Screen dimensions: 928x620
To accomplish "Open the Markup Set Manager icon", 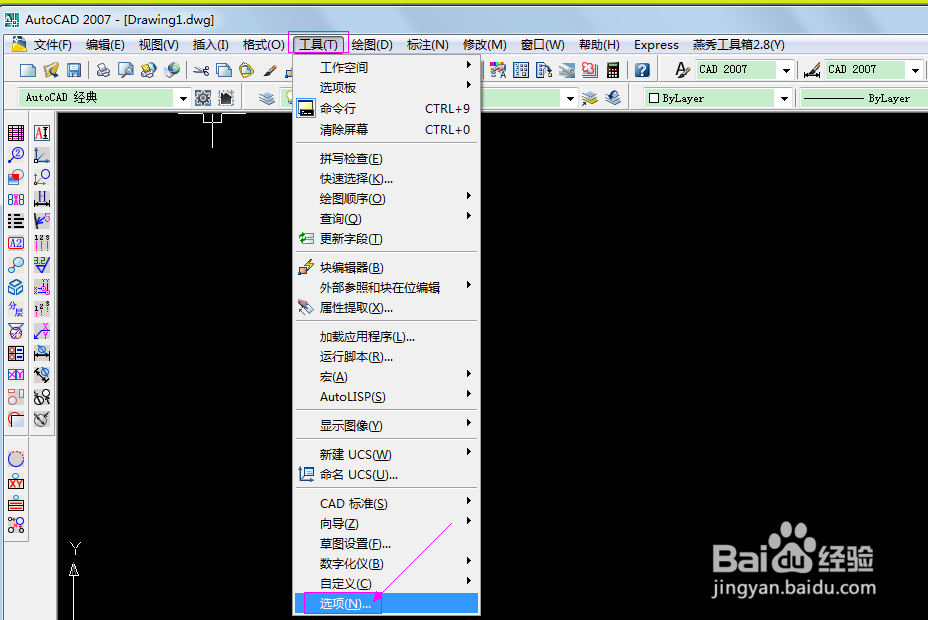I will point(590,70).
